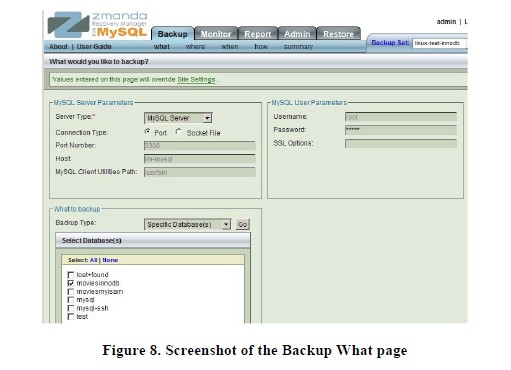The height and width of the screenshot is (370, 511).
Task: Choose the Socket File connection radio
Action: pyautogui.click(x=179, y=132)
